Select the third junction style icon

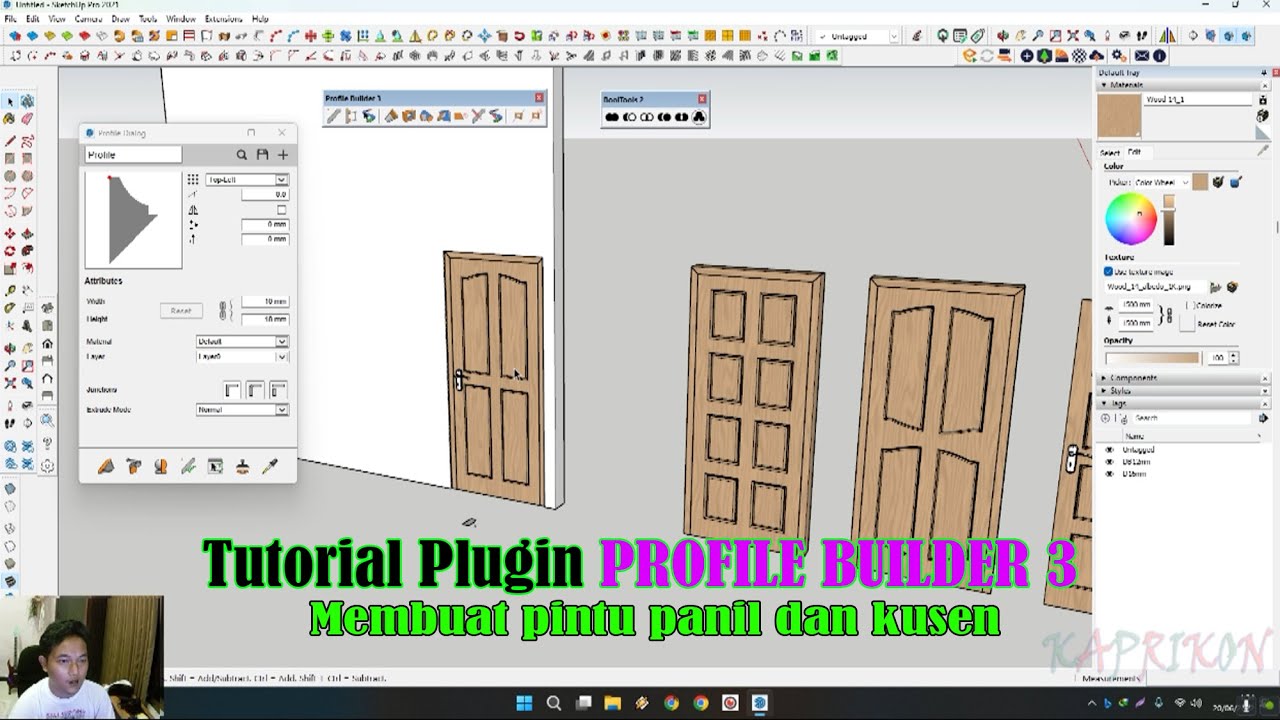pos(278,390)
